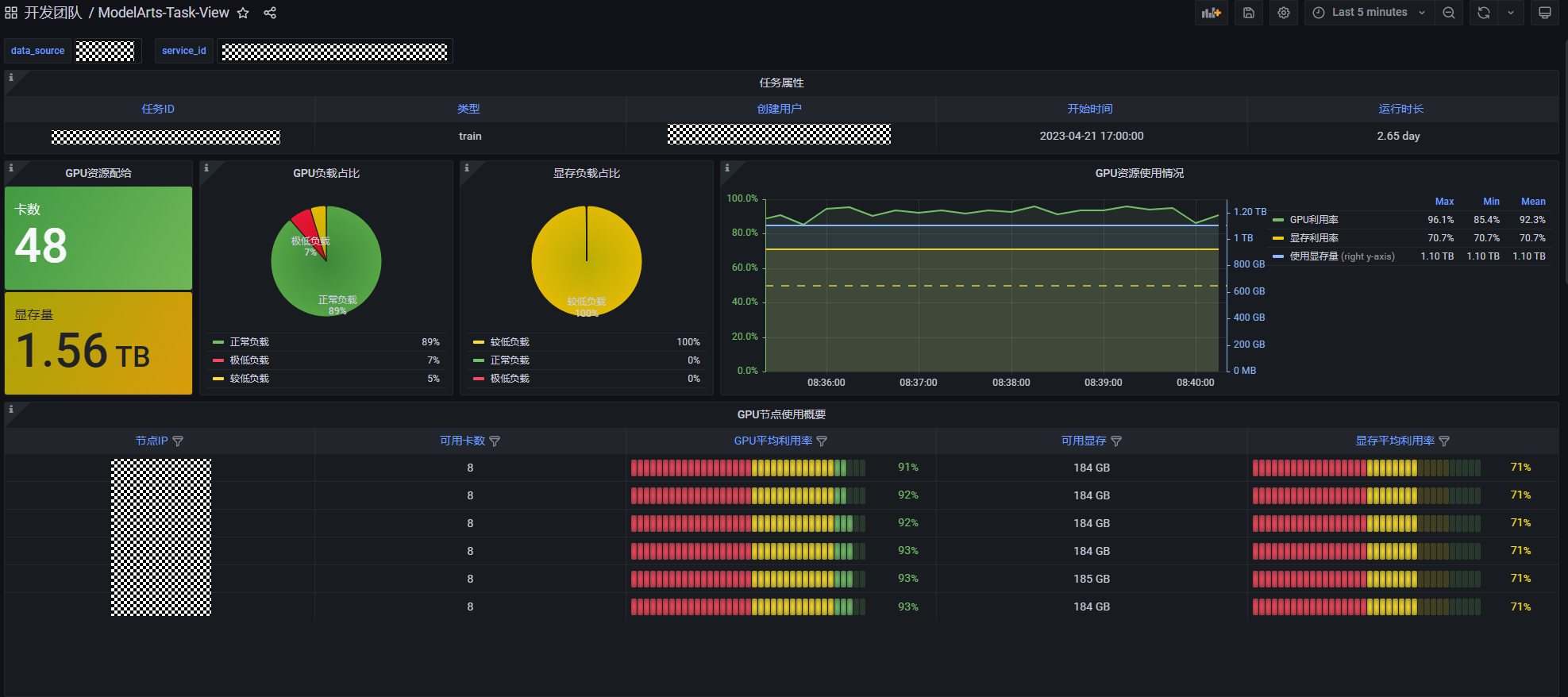Share the dashboard via share icon
The height and width of the screenshot is (697, 1568).
270,13
